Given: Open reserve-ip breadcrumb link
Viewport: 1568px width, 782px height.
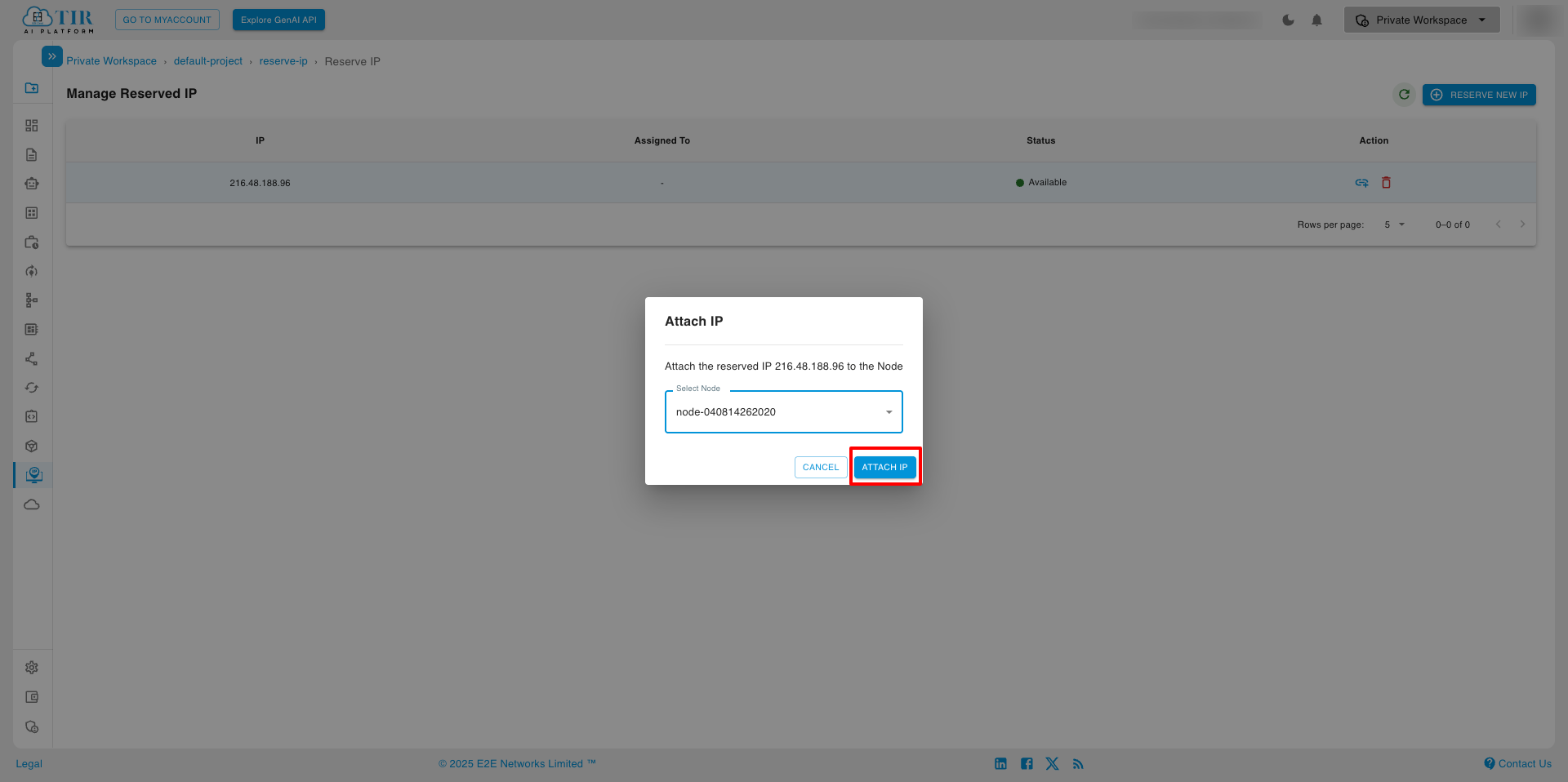Looking at the screenshot, I should click(283, 61).
